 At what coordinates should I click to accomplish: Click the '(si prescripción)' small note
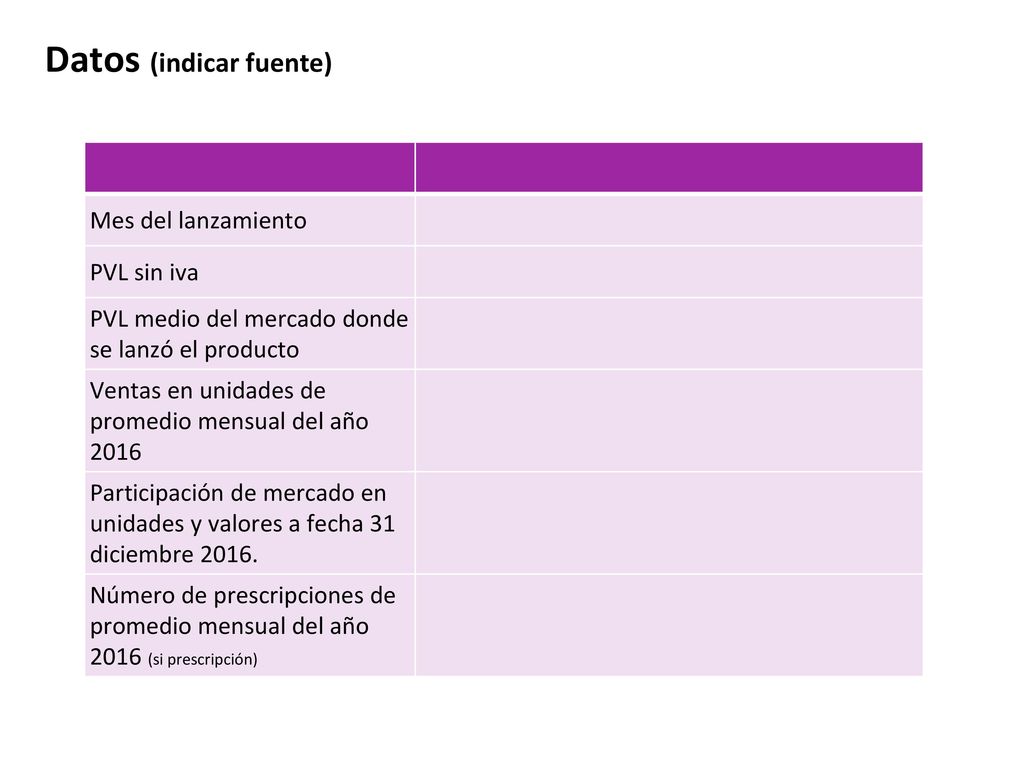click(202, 659)
